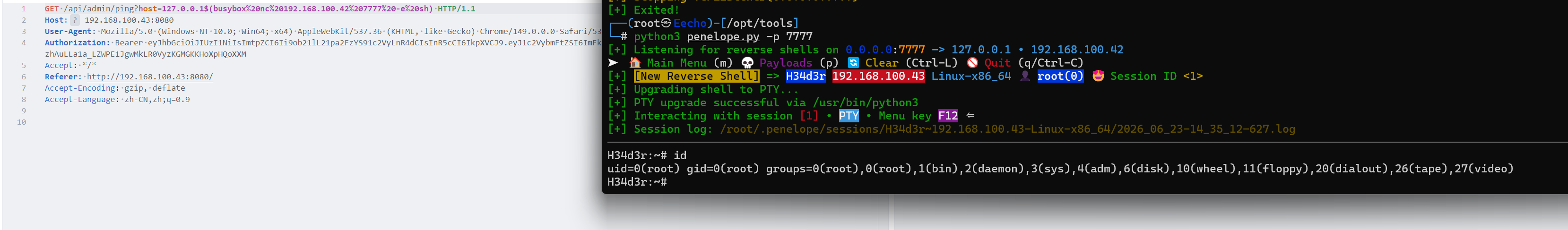This screenshot has width=1568, height=230.
Task: Click the yellow [New Reverse Shell] label
Action: point(696,76)
